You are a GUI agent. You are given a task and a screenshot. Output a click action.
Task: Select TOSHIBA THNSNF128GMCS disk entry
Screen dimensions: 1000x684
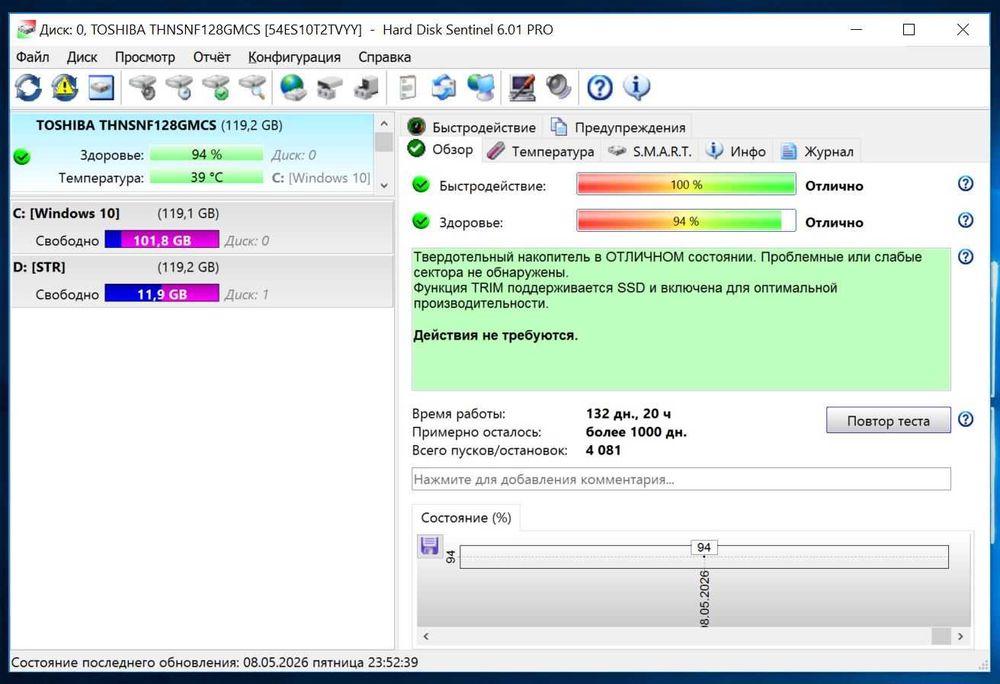192,152
